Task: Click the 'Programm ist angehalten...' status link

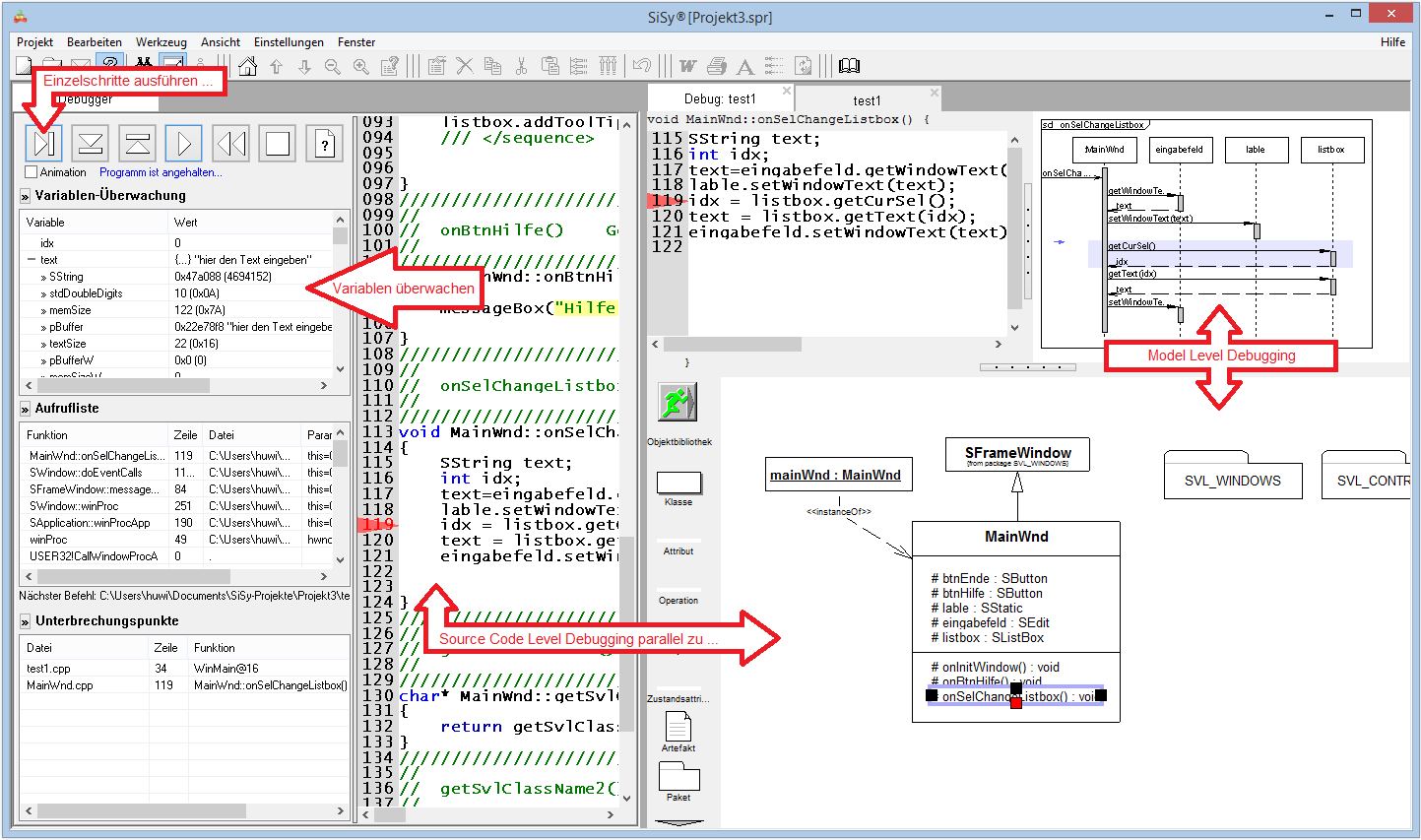Action: (161, 172)
